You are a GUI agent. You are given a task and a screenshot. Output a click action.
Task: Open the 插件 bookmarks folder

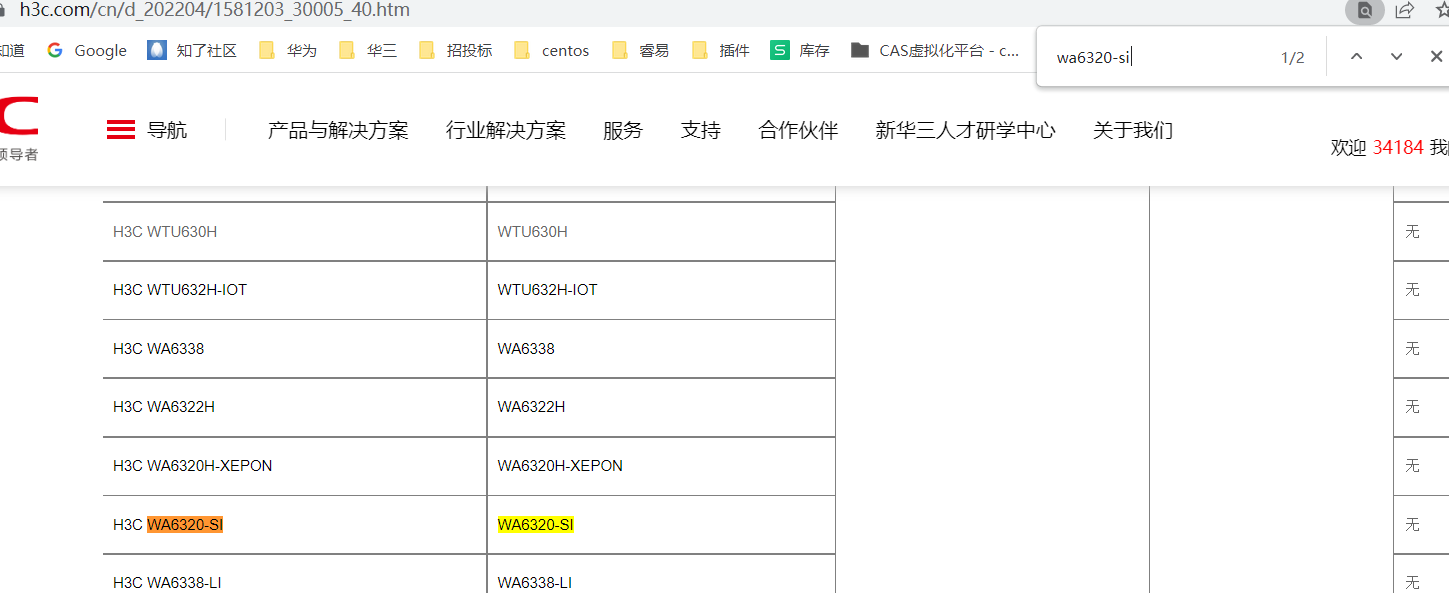click(721, 50)
